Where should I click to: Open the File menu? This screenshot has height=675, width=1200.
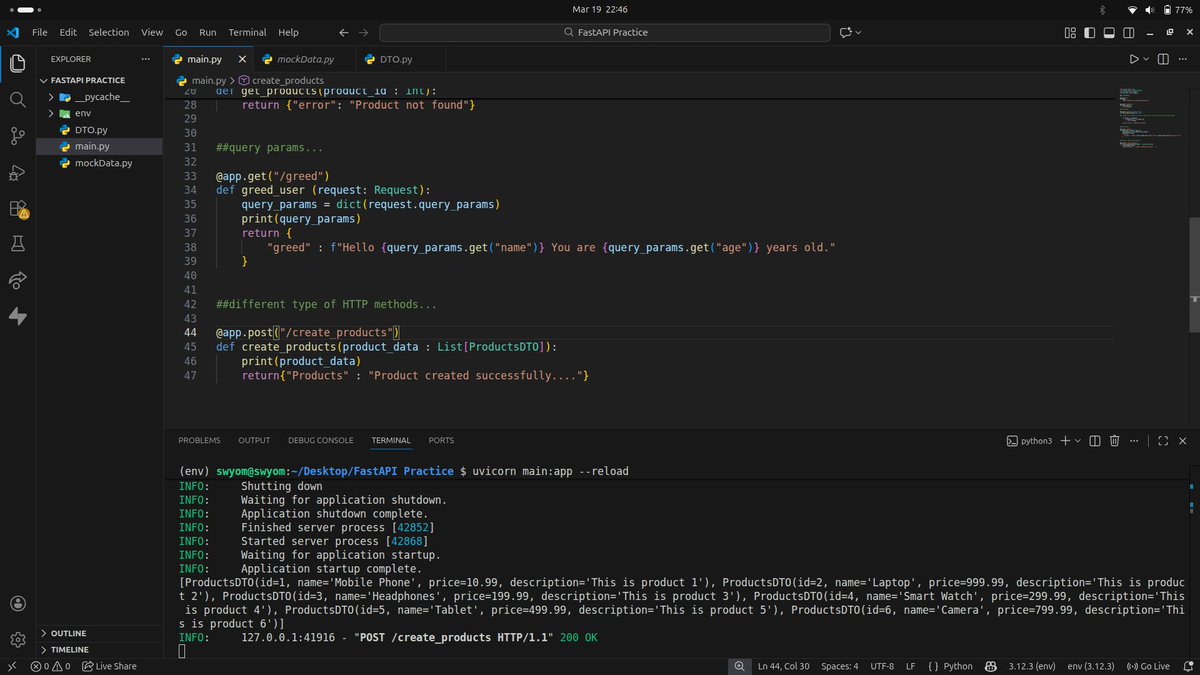(x=40, y=32)
